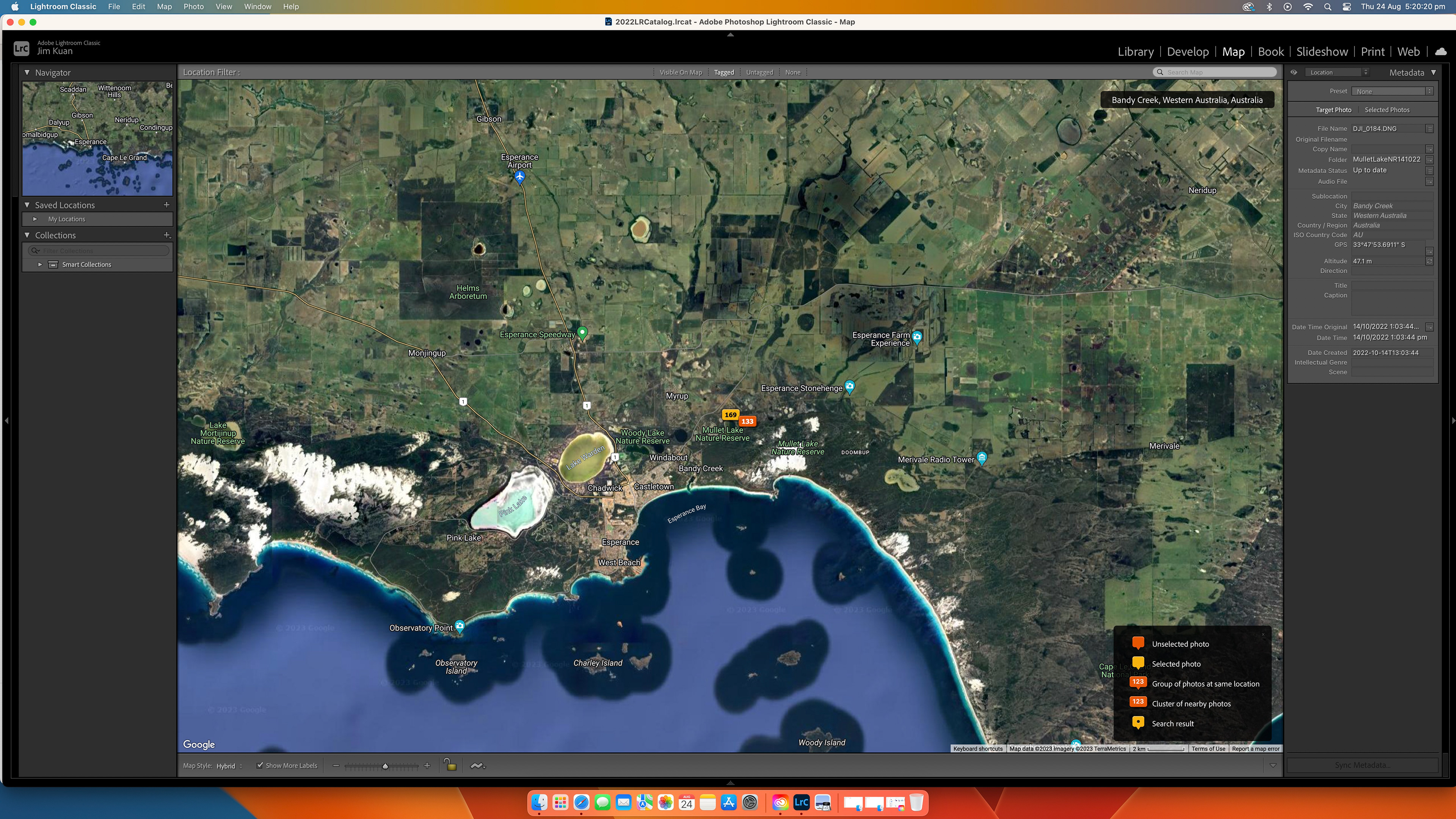Switch to the Develop module
The width and height of the screenshot is (1456, 819).
[x=1188, y=52]
